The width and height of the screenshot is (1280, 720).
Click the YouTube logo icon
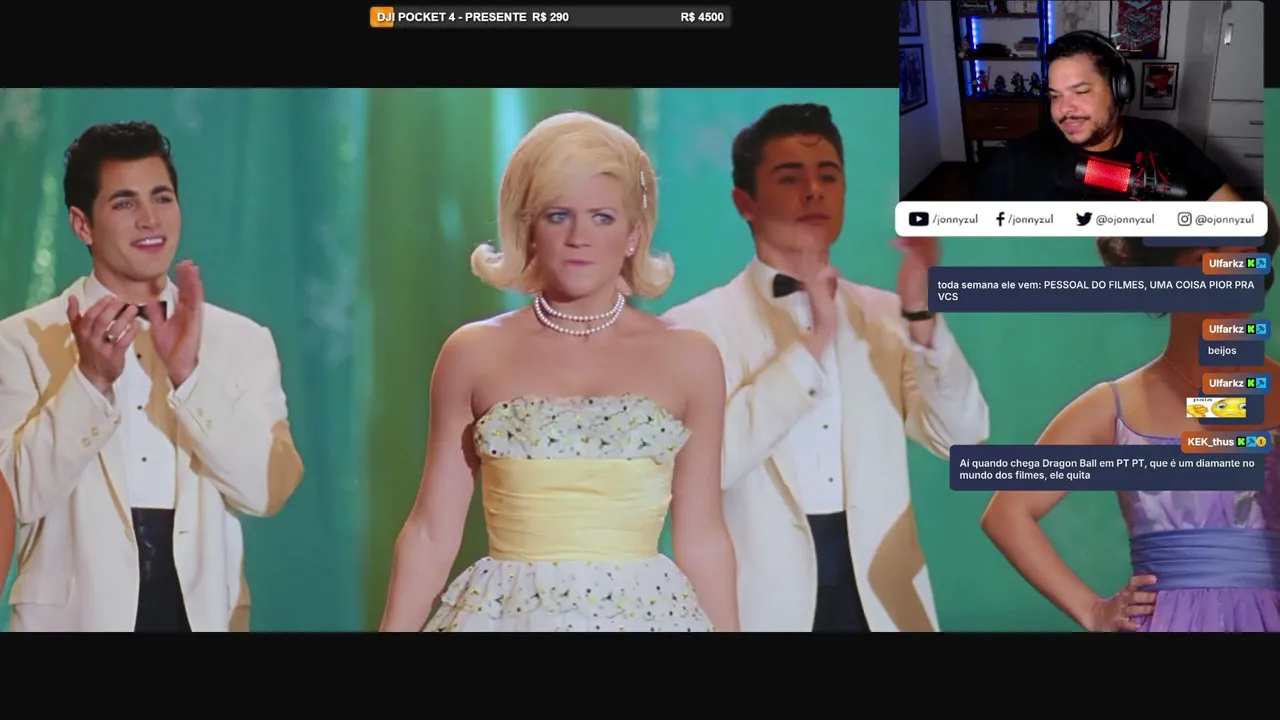(x=918, y=219)
